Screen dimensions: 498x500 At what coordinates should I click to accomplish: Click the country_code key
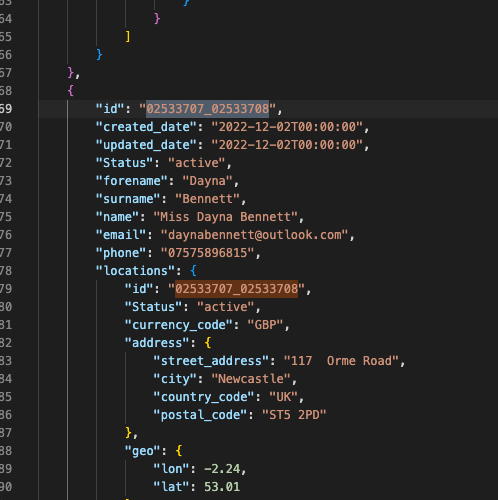[x=204, y=397]
